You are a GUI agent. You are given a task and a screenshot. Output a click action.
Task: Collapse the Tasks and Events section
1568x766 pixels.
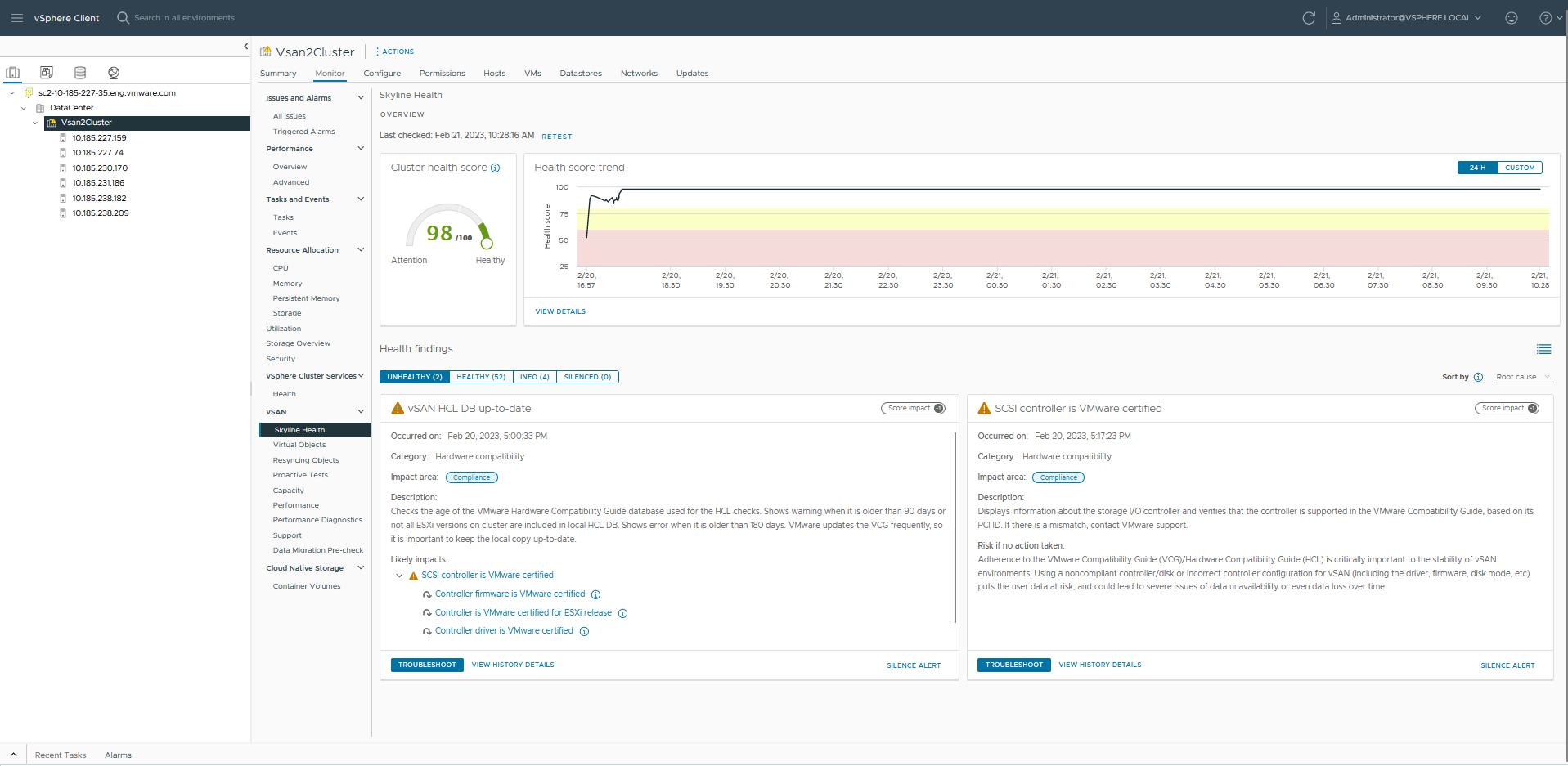click(361, 199)
